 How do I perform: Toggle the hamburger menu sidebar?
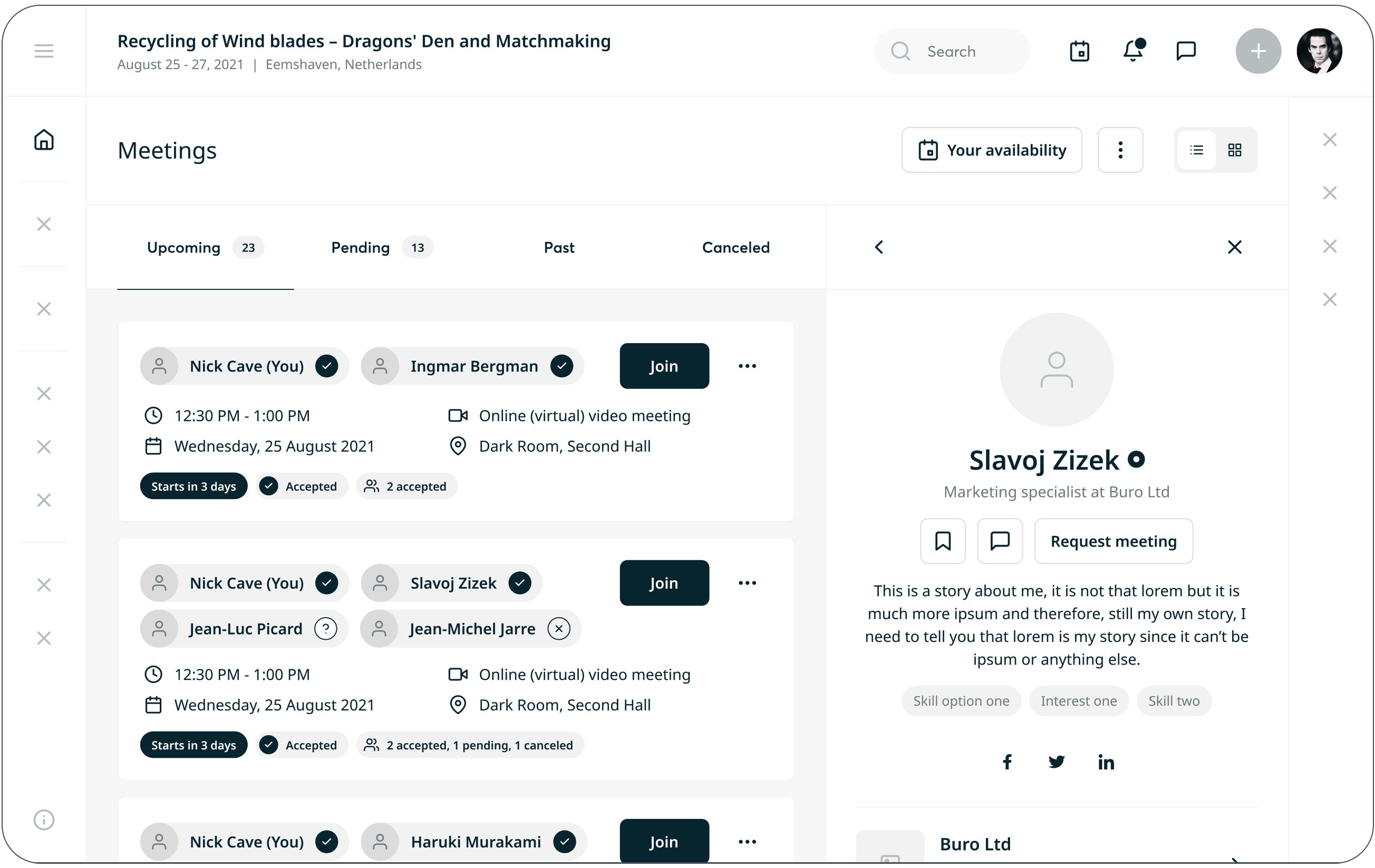pyautogui.click(x=44, y=51)
